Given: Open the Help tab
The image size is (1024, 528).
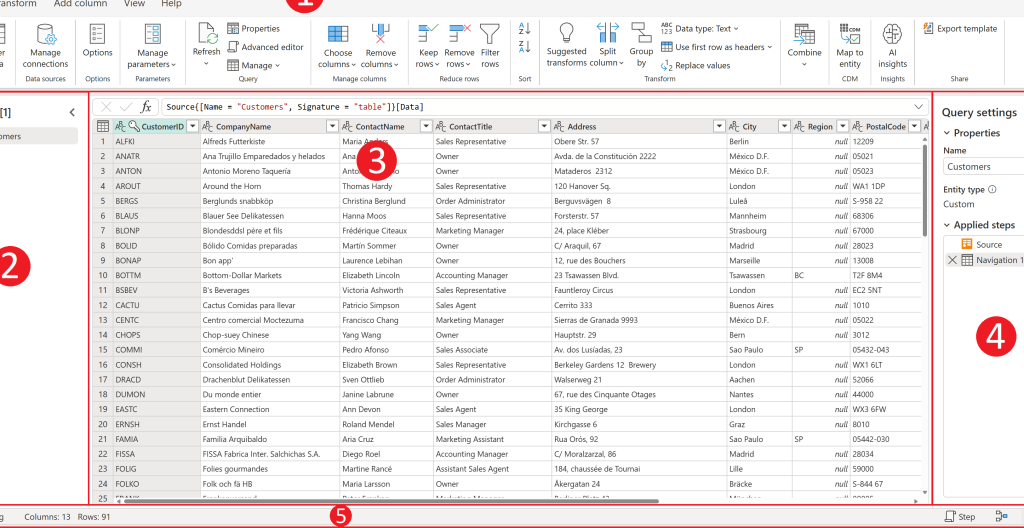Looking at the screenshot, I should pyautogui.click(x=171, y=4).
